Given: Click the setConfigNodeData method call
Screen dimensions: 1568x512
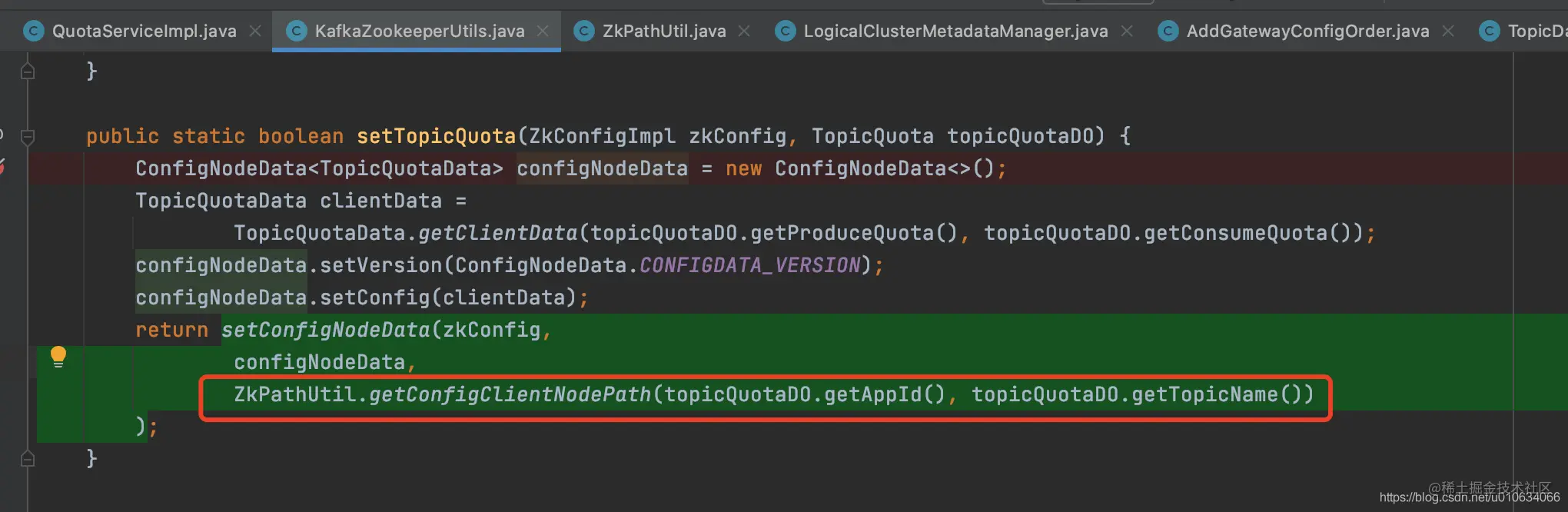Looking at the screenshot, I should 326,330.
